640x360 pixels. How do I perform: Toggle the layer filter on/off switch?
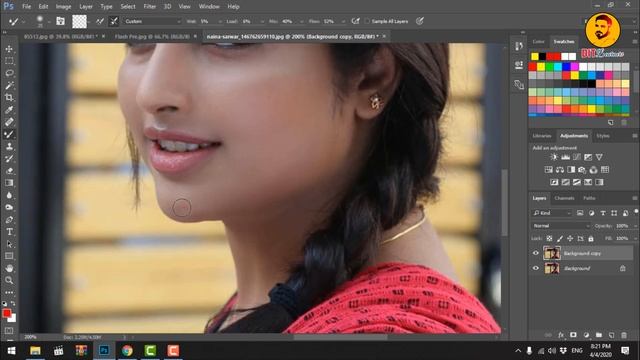pyautogui.click(x=636, y=211)
